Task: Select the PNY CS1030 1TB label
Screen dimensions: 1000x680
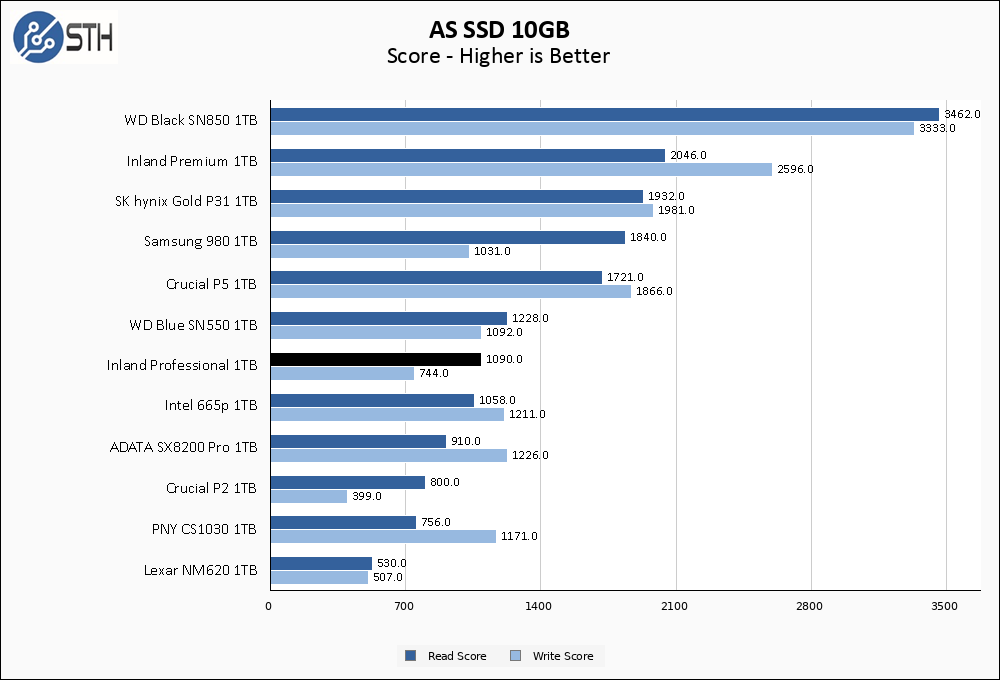Action: coord(204,529)
